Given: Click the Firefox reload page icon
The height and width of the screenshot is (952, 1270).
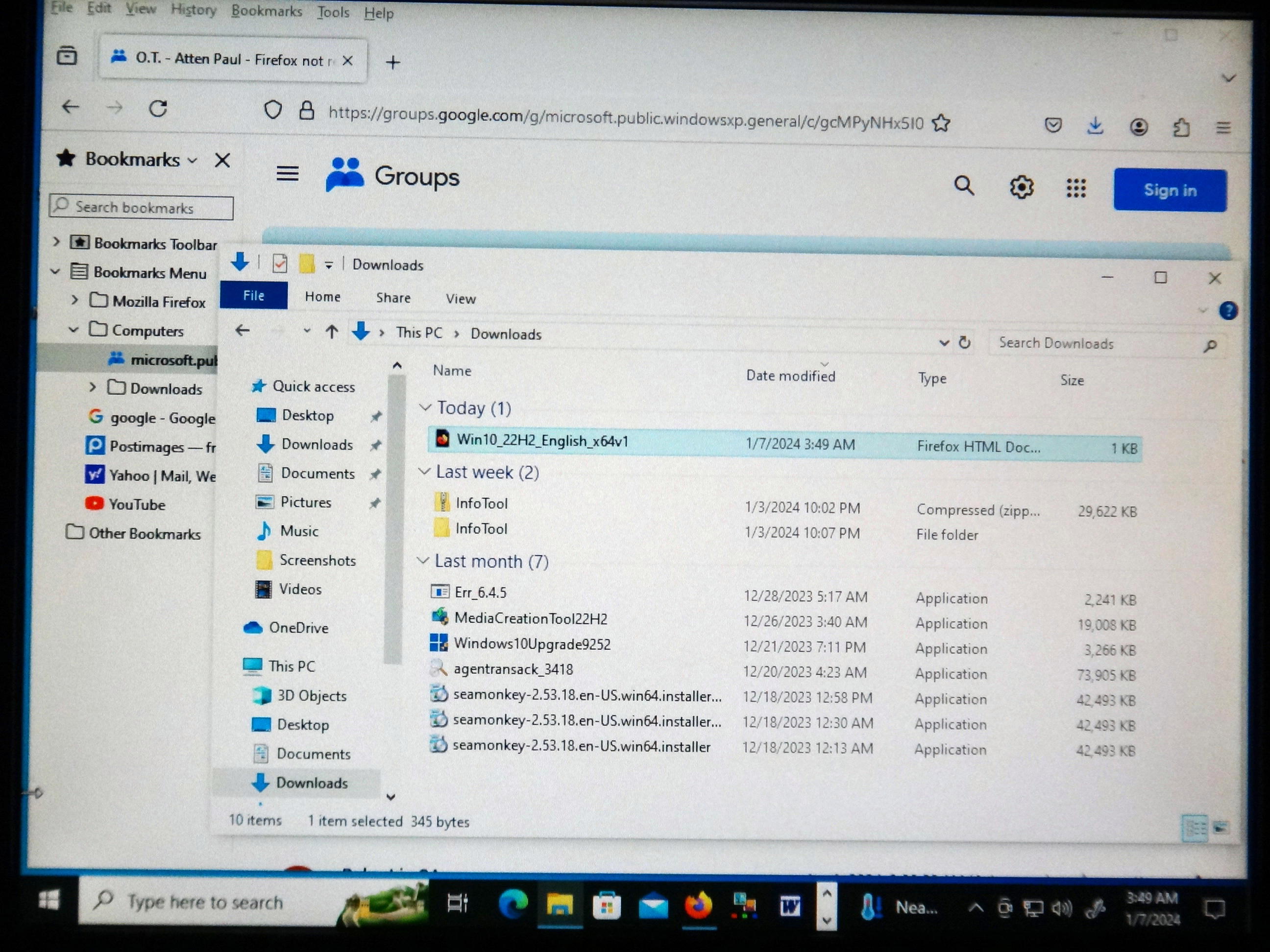Looking at the screenshot, I should 158,108.
